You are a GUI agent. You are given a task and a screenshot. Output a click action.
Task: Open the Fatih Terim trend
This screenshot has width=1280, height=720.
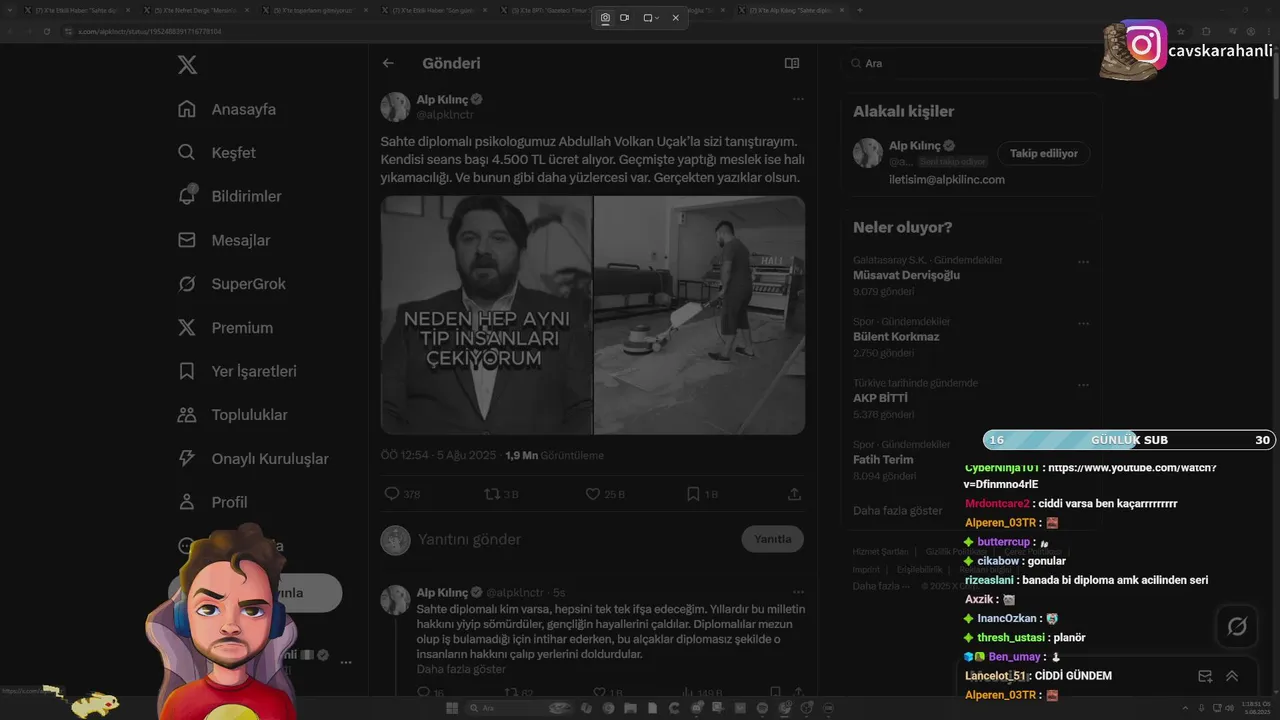coord(883,459)
